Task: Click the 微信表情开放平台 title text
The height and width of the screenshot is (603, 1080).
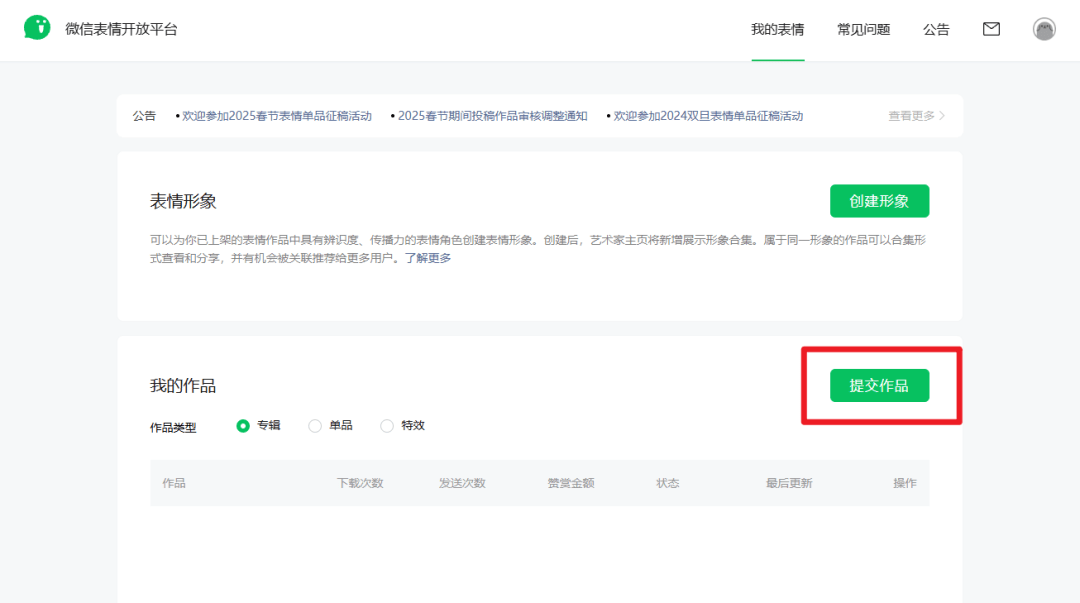Action: (x=121, y=29)
